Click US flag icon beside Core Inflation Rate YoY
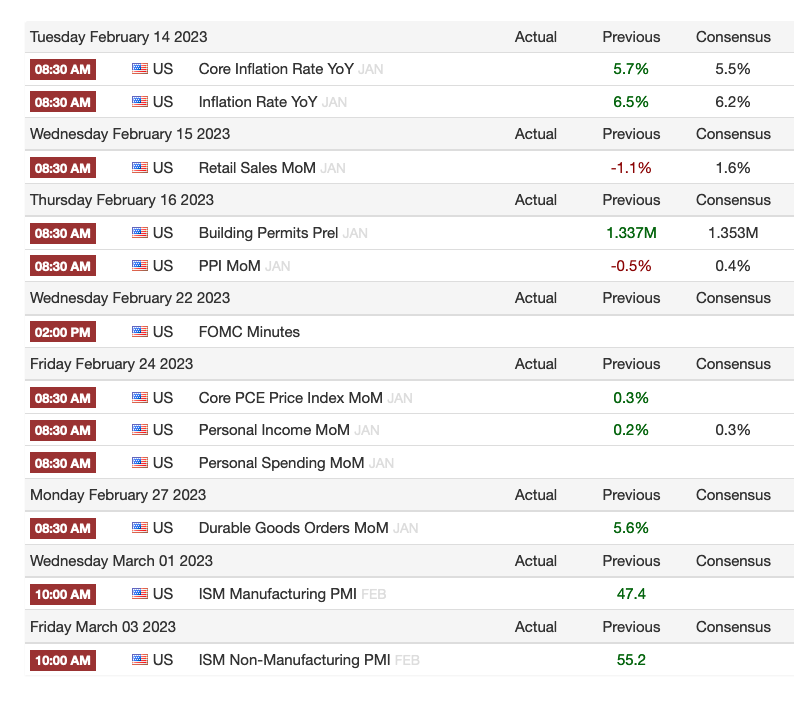The image size is (794, 702). coord(140,68)
